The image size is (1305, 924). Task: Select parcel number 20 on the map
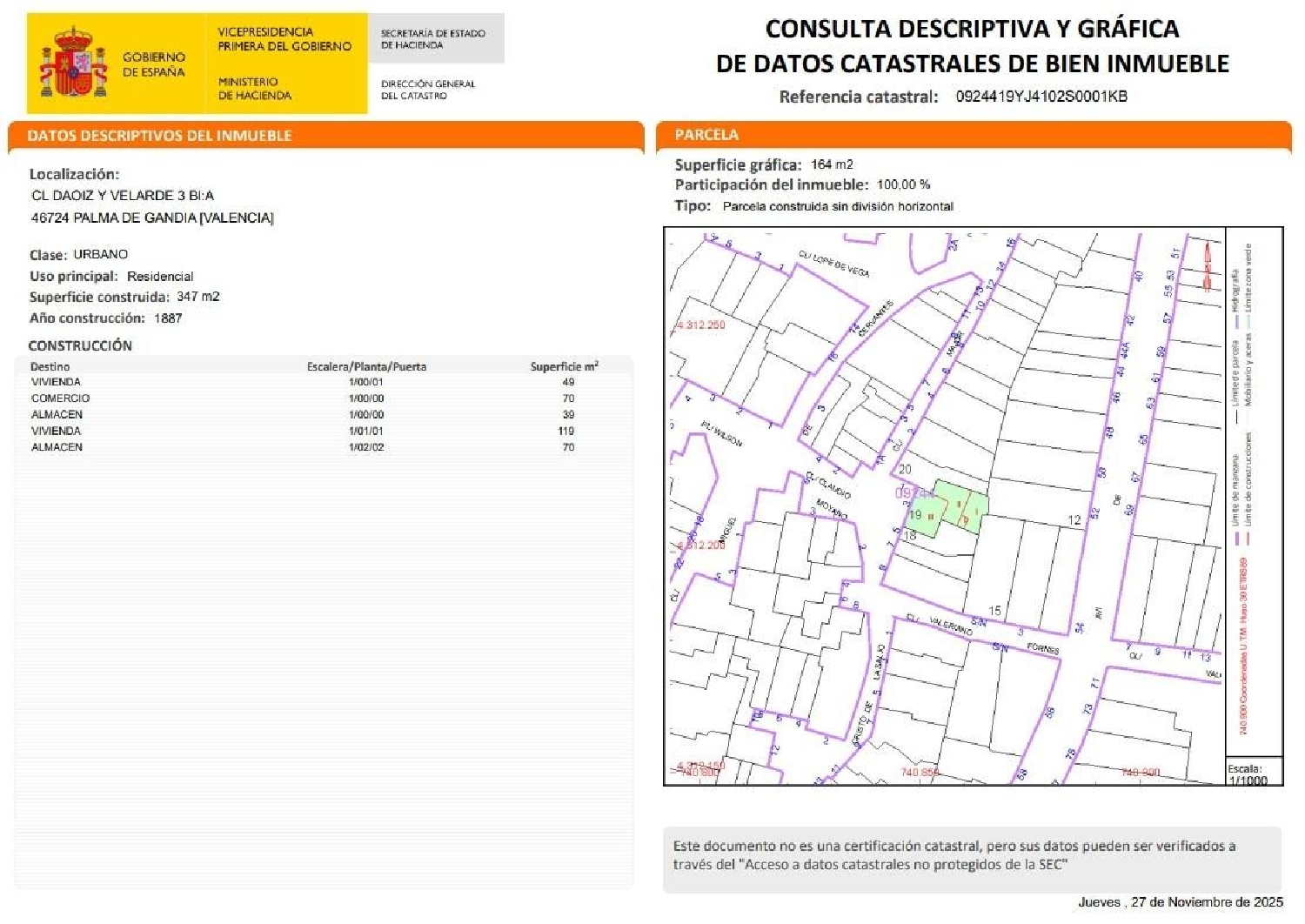point(905,470)
